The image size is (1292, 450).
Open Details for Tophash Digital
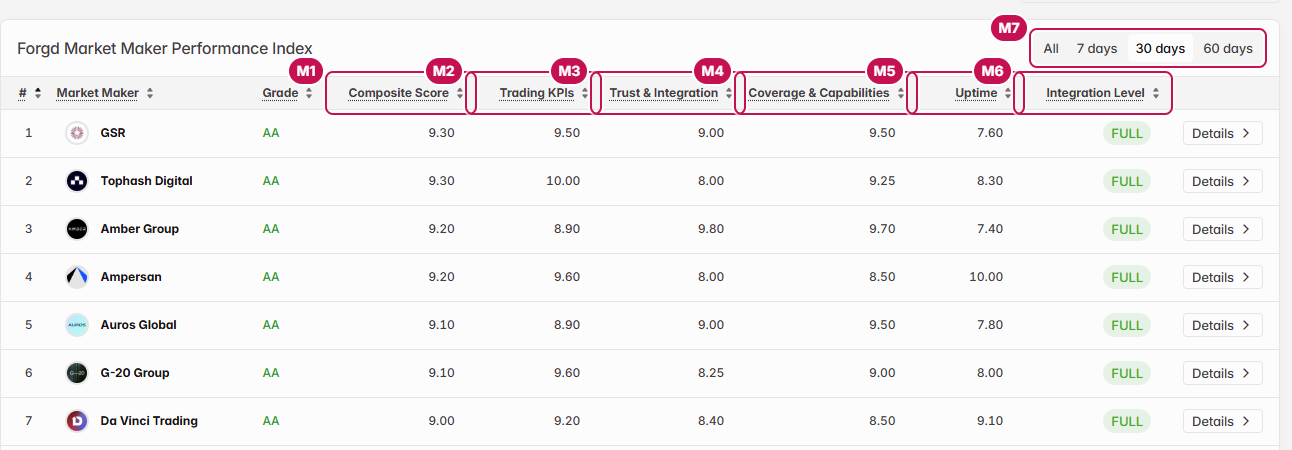[1222, 181]
